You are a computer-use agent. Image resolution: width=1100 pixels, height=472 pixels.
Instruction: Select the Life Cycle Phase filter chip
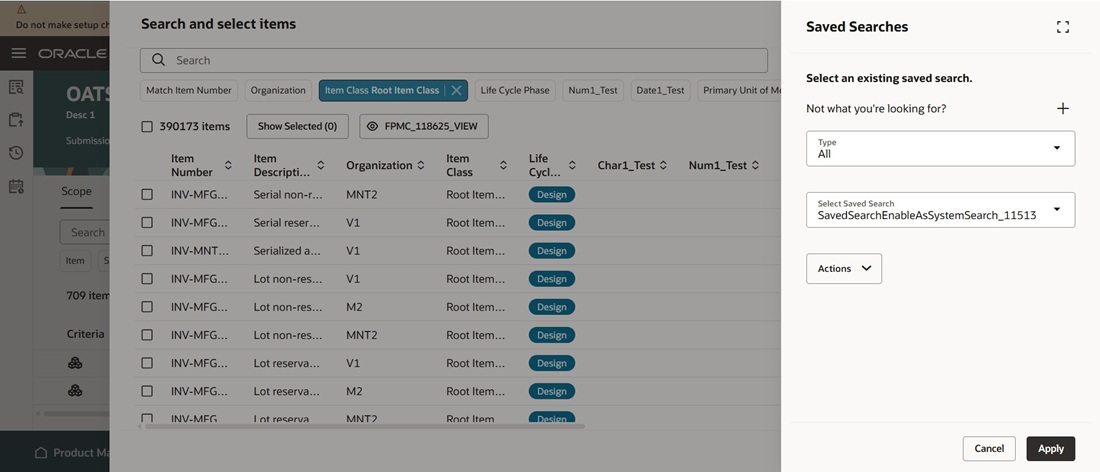point(515,90)
